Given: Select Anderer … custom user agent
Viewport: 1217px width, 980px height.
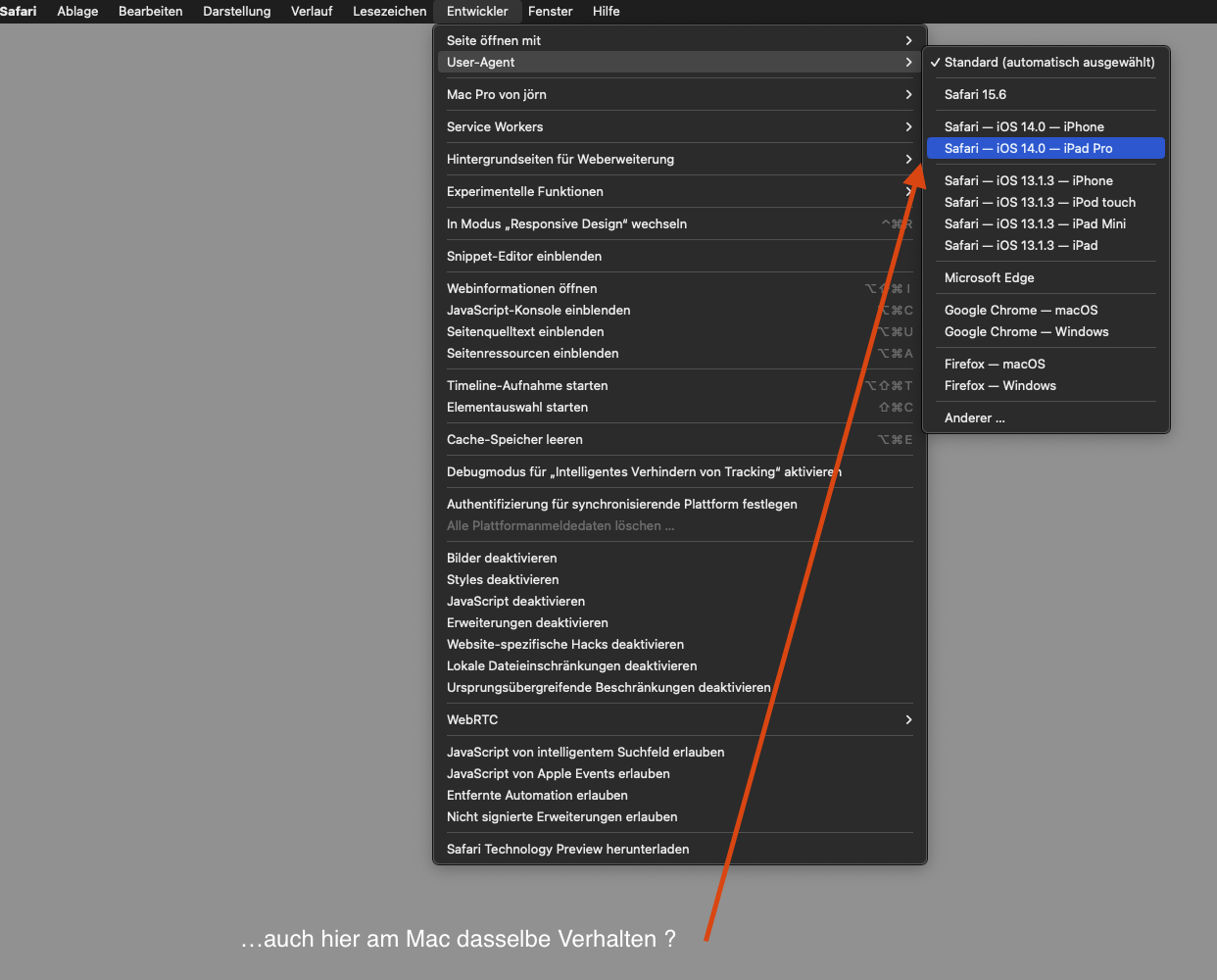Looking at the screenshot, I should pyautogui.click(x=1046, y=417).
